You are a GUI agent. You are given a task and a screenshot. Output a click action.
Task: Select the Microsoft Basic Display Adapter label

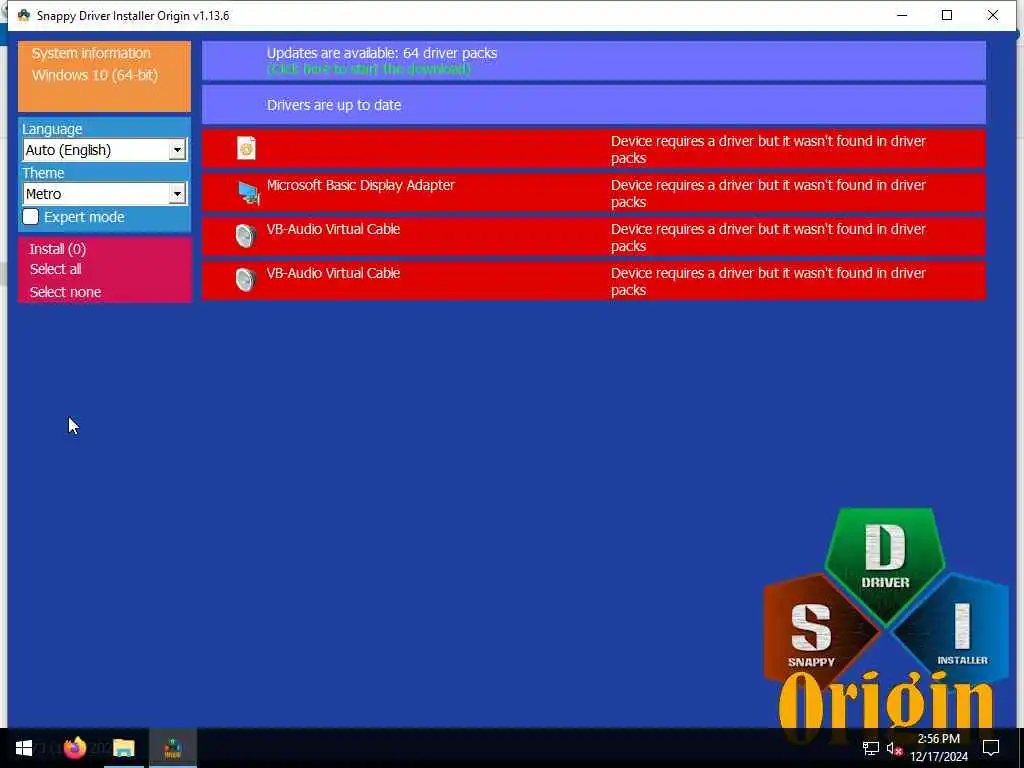[360, 185]
